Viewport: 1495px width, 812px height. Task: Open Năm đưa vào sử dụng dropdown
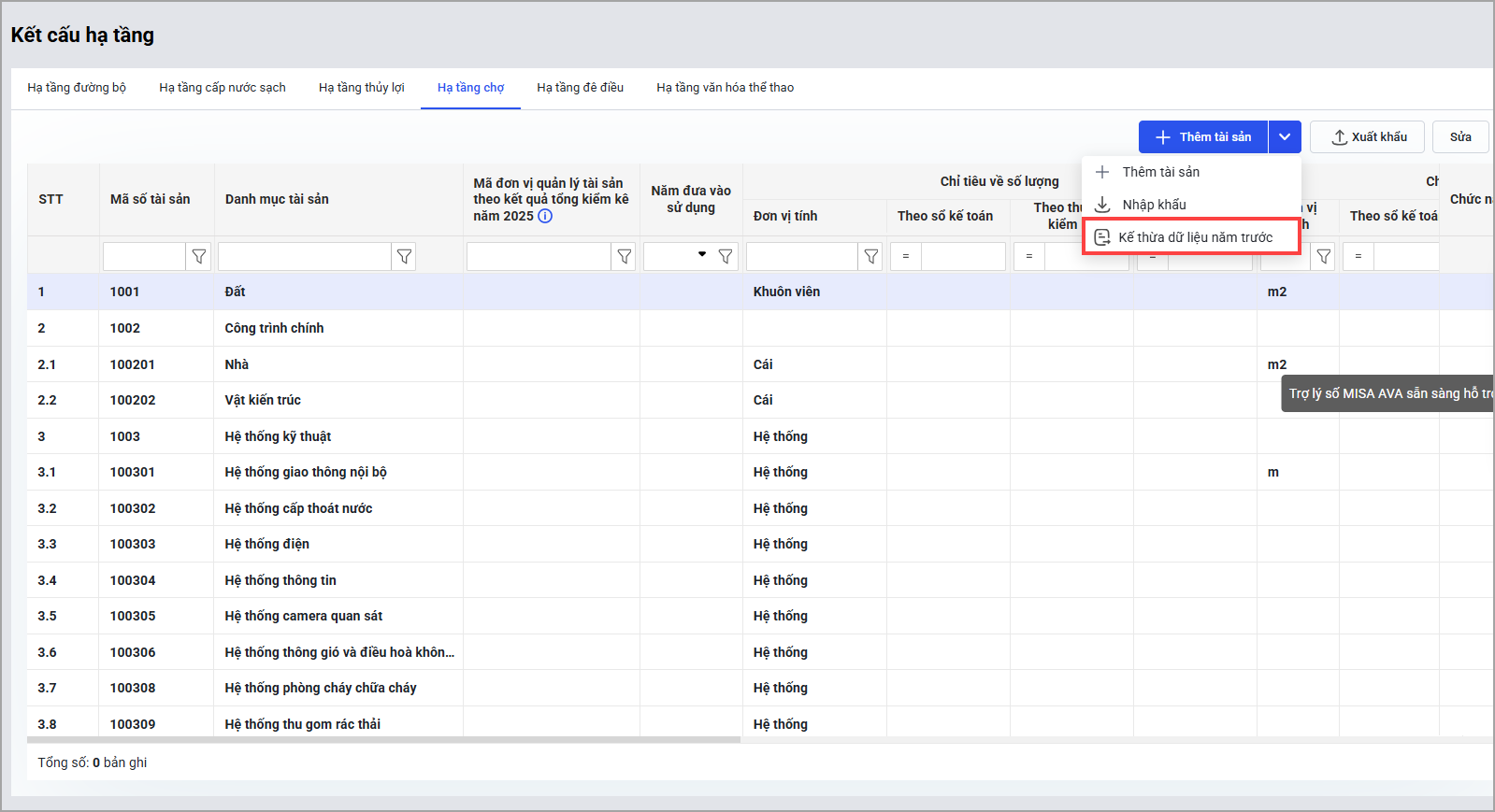(x=701, y=255)
